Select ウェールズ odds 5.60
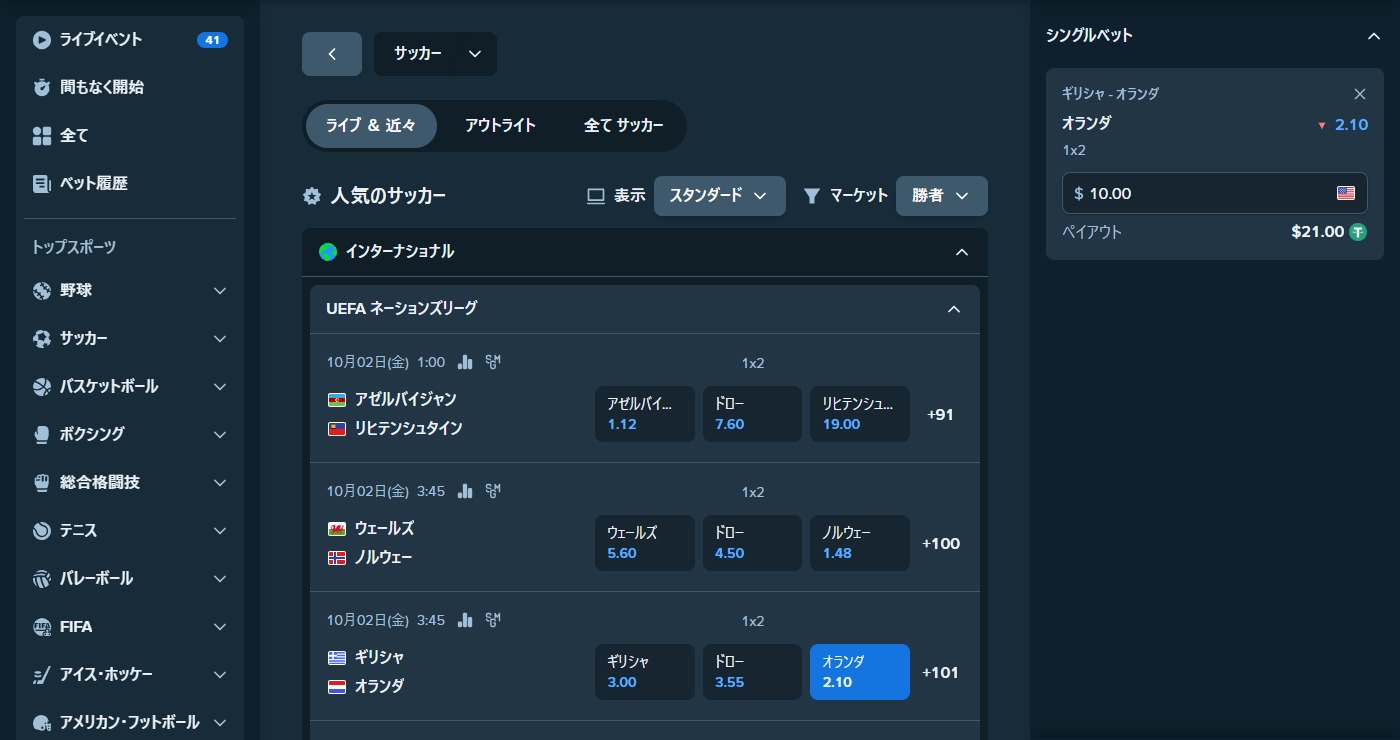Screen dimensions: 1400x740 pos(645,543)
